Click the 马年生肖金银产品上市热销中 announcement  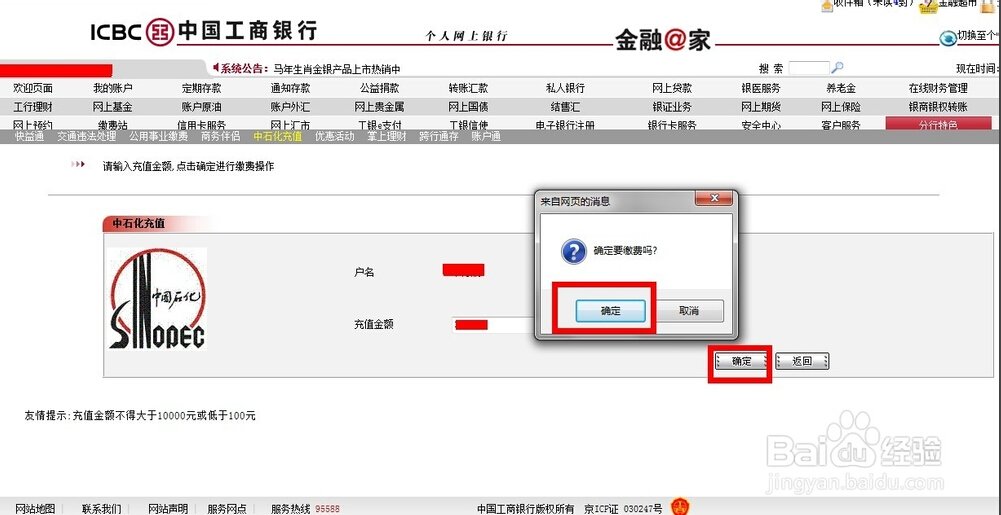(x=336, y=69)
